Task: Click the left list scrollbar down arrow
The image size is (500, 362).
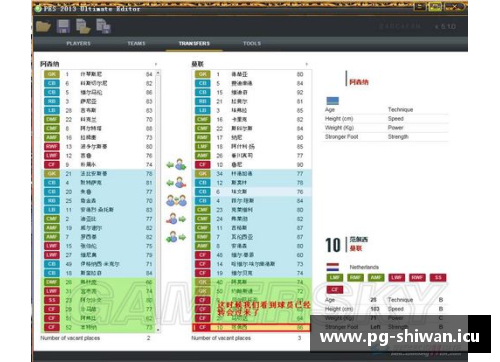Action: coord(158,330)
